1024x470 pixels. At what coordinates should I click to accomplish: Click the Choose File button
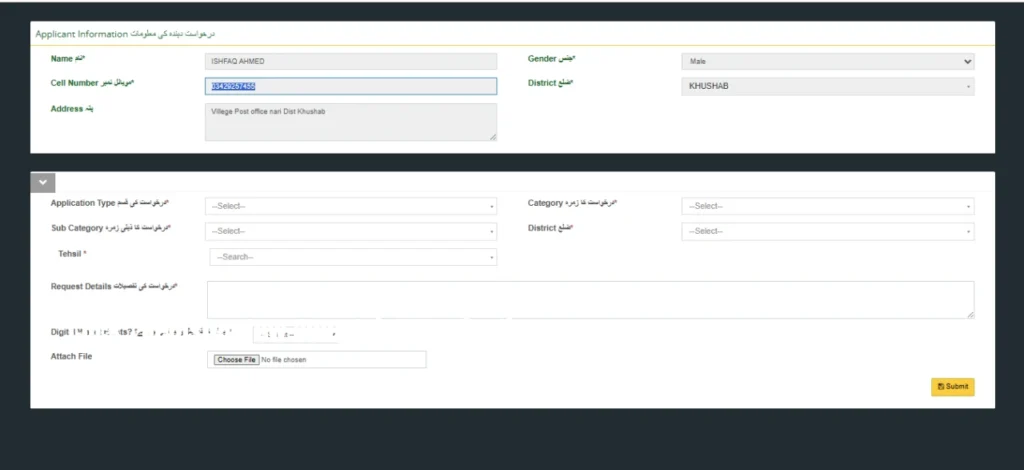click(x=236, y=360)
